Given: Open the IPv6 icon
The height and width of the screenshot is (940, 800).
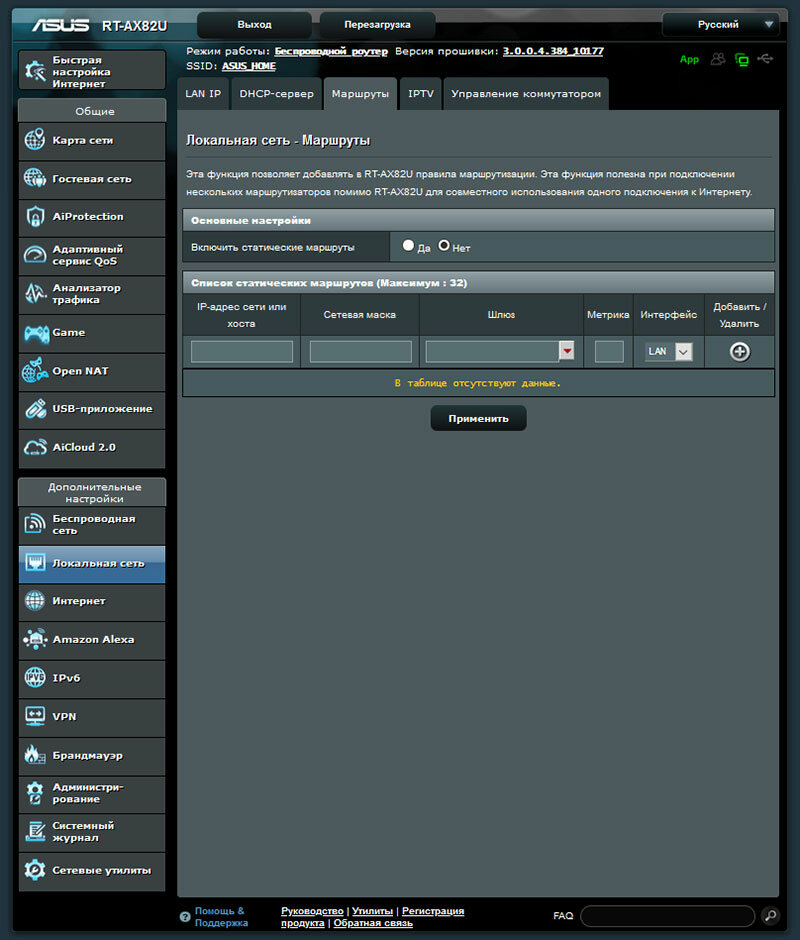Looking at the screenshot, I should tap(35, 677).
